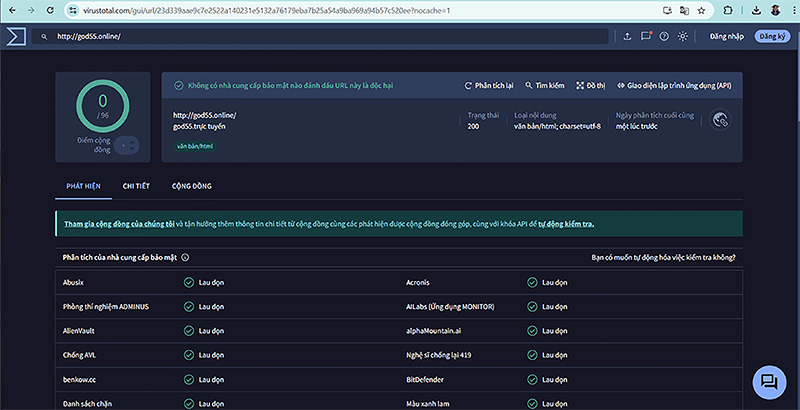The image size is (800, 410).
Task: Open the floating chat bubble button
Action: pyautogui.click(x=769, y=382)
